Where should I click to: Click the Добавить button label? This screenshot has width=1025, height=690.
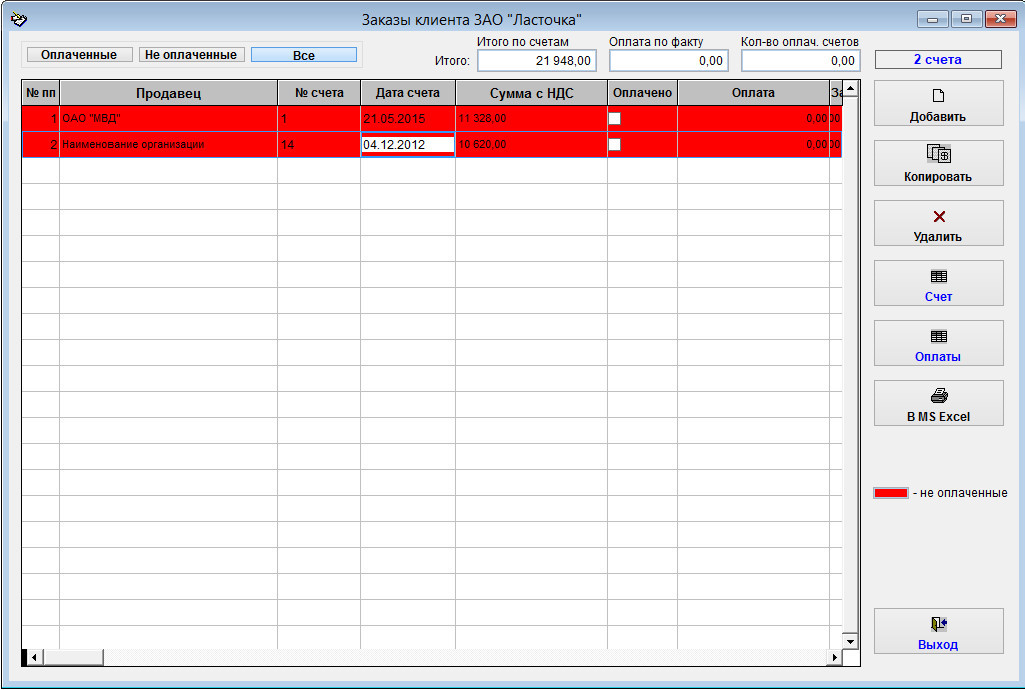click(x=937, y=117)
